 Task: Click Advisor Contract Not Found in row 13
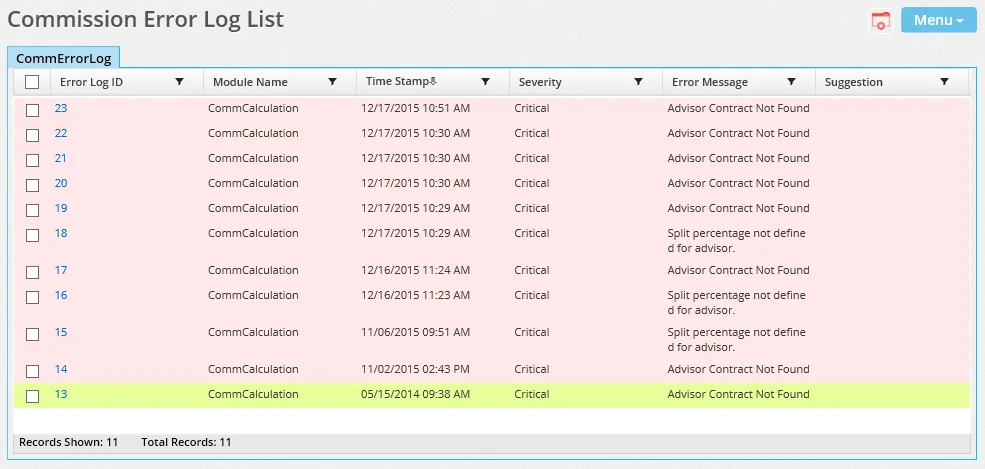738,394
